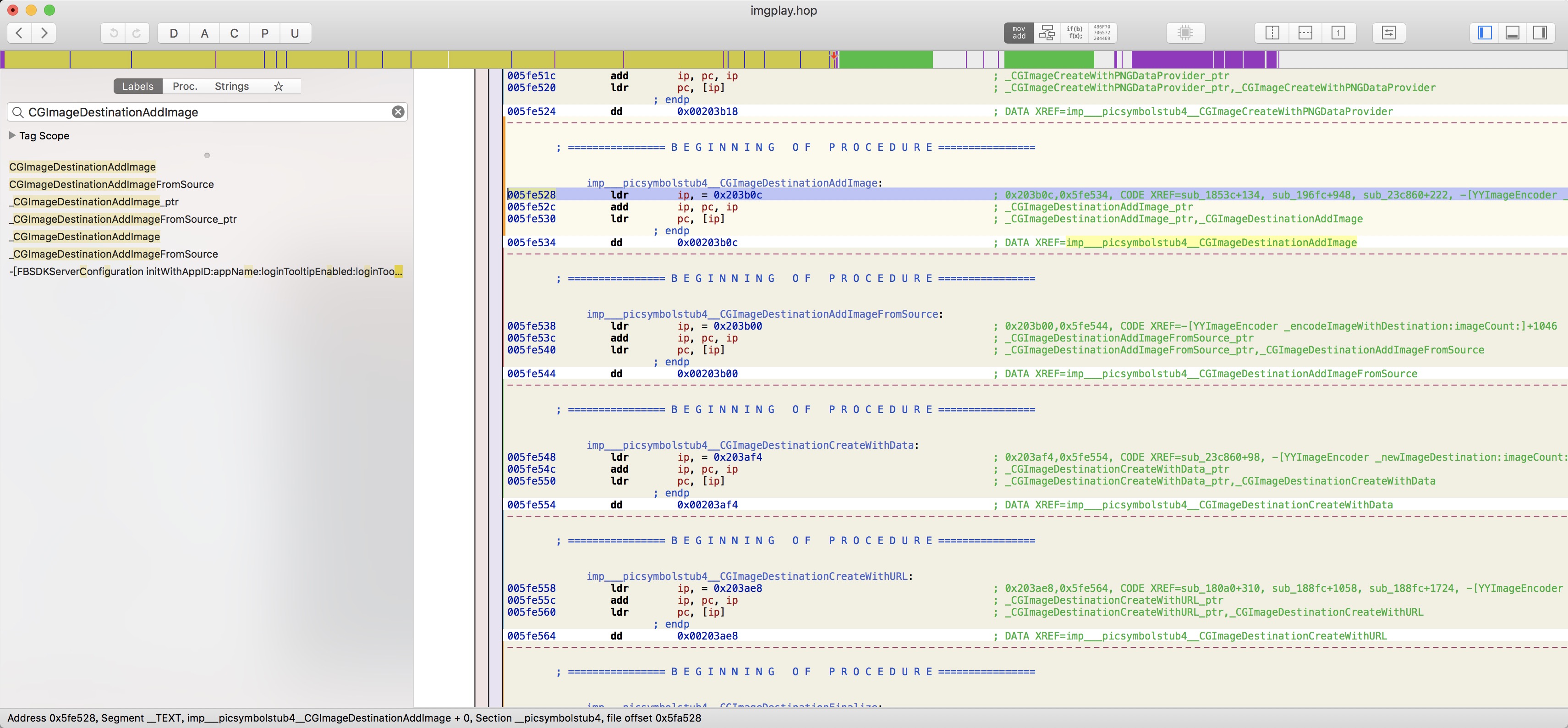Screen dimensions: 1568x728
Task: Switch to the Strings tab
Action: (x=231, y=87)
